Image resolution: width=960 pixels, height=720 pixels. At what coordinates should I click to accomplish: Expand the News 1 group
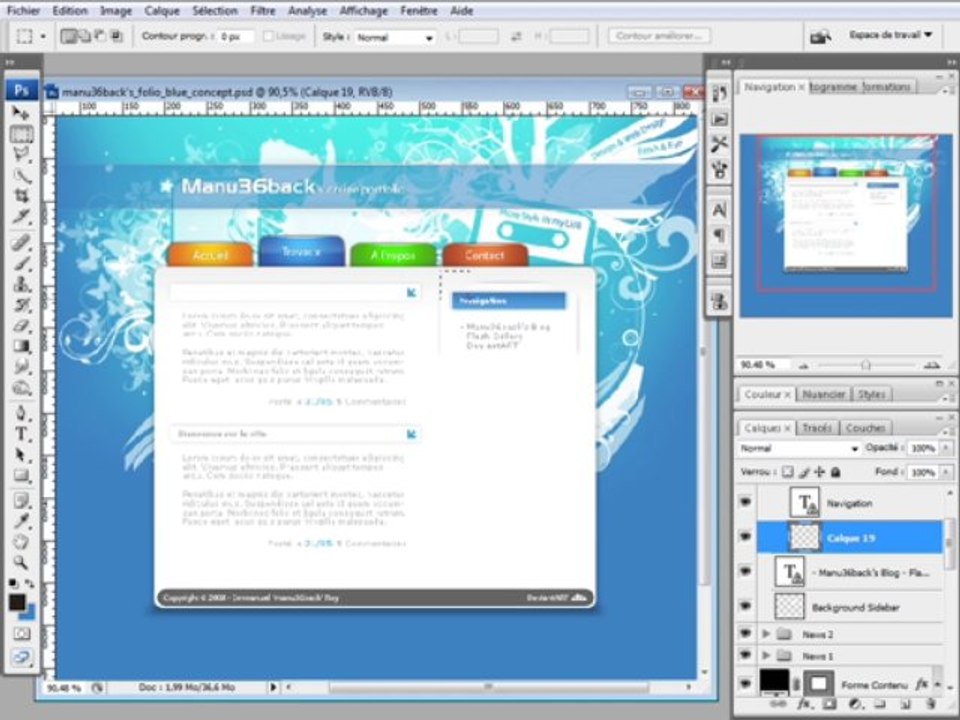coord(766,656)
